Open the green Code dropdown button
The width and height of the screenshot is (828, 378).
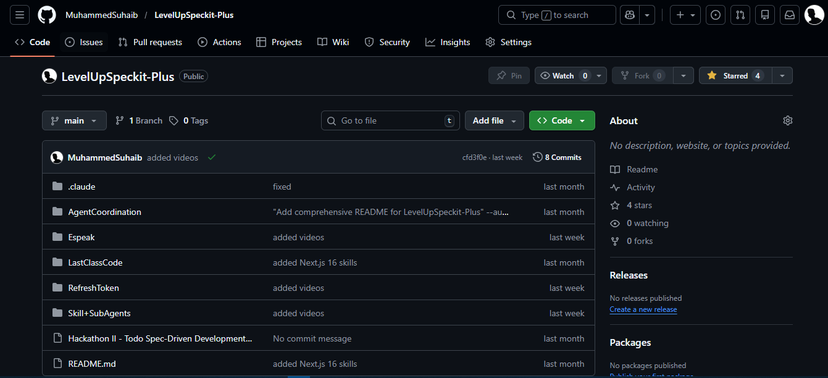click(562, 120)
